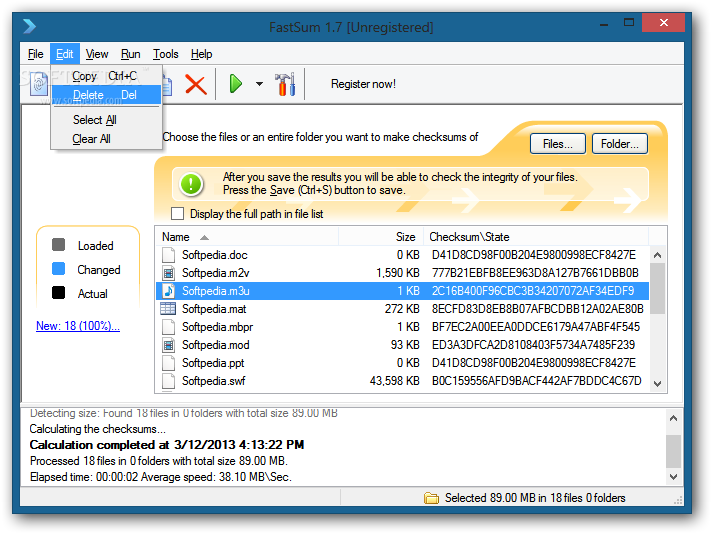The image size is (712, 534).
Task: Click the log panel scrollbar up arrow
Action: tap(673, 418)
